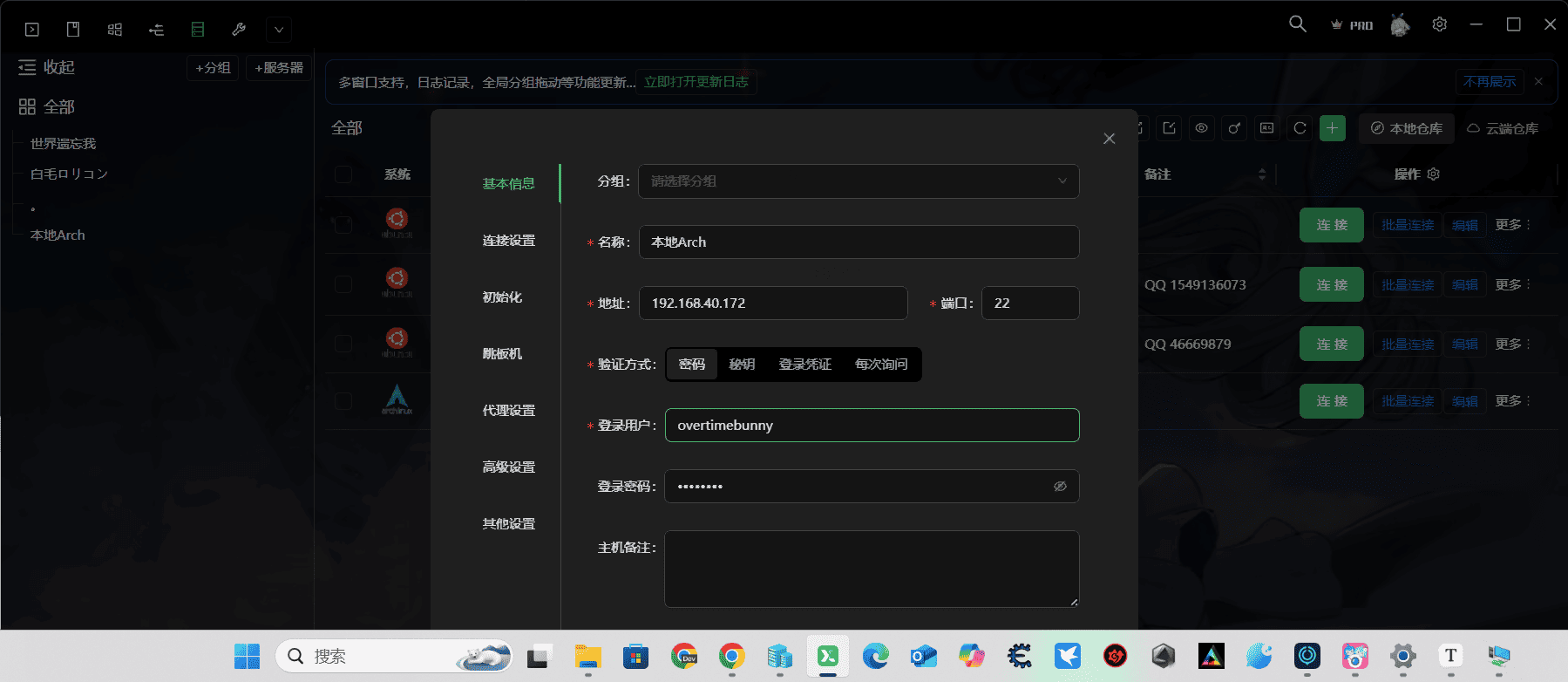Click the green plus add-server button
Image resolution: width=1568 pixels, height=682 pixels.
[x=1332, y=128]
